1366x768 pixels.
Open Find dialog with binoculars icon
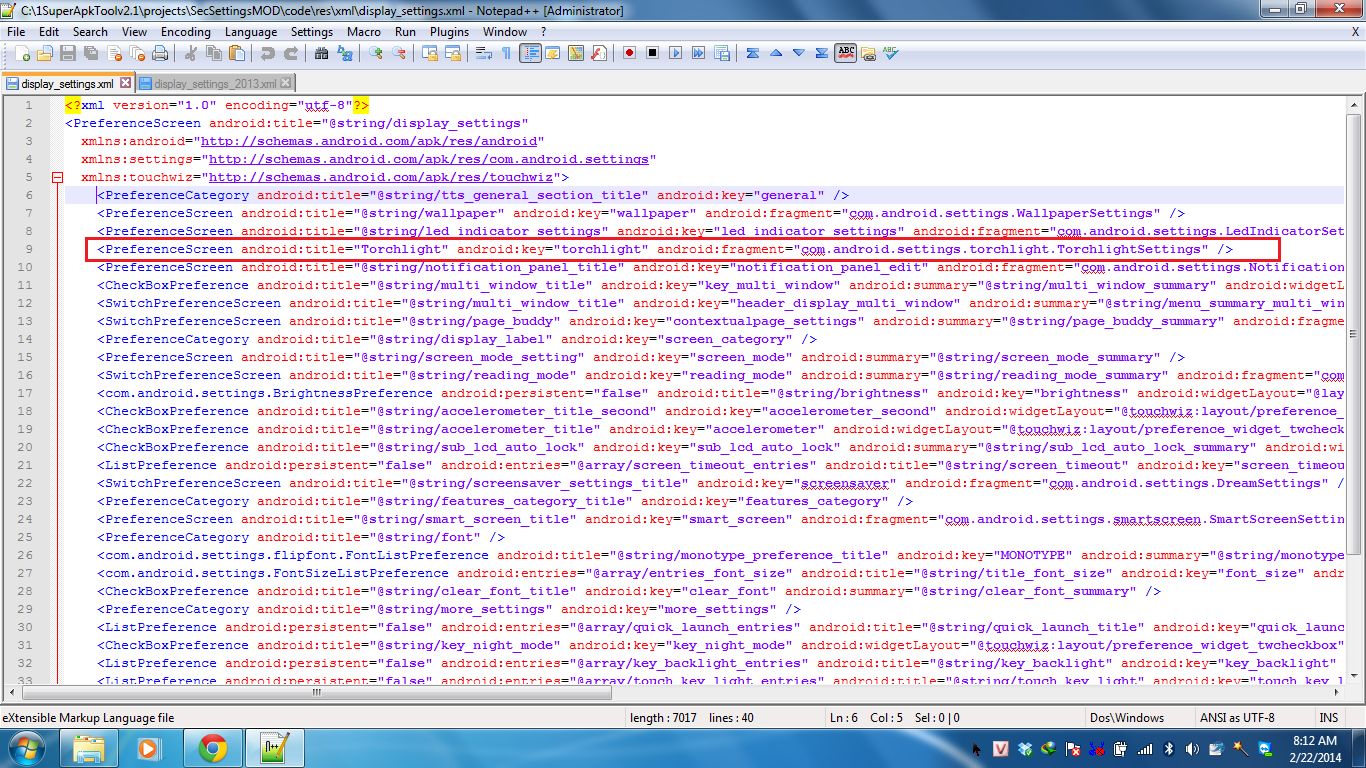tap(320, 53)
